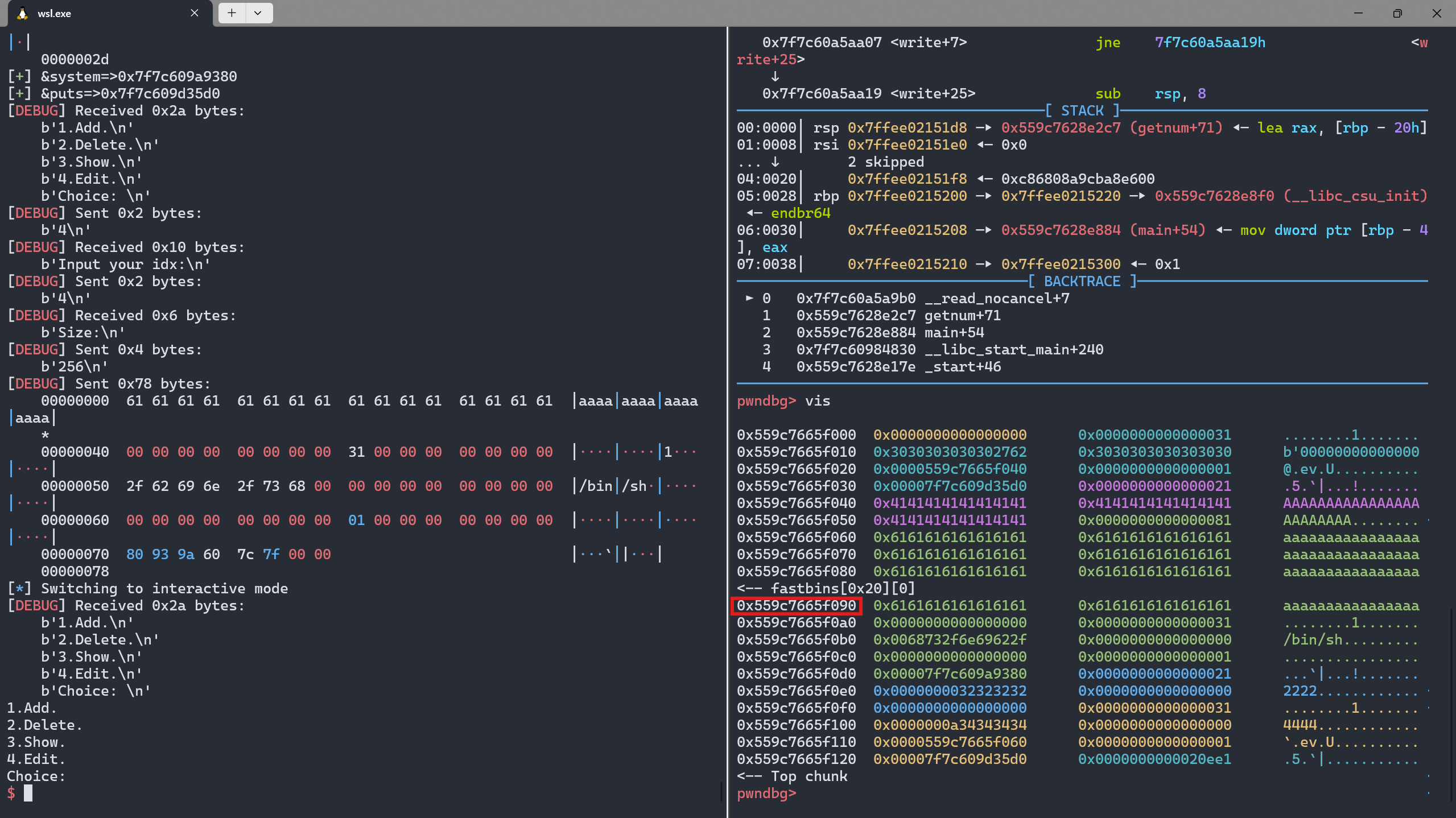Click the b'Input your idx:\n' line
The image size is (1456, 818).
[x=126, y=264]
